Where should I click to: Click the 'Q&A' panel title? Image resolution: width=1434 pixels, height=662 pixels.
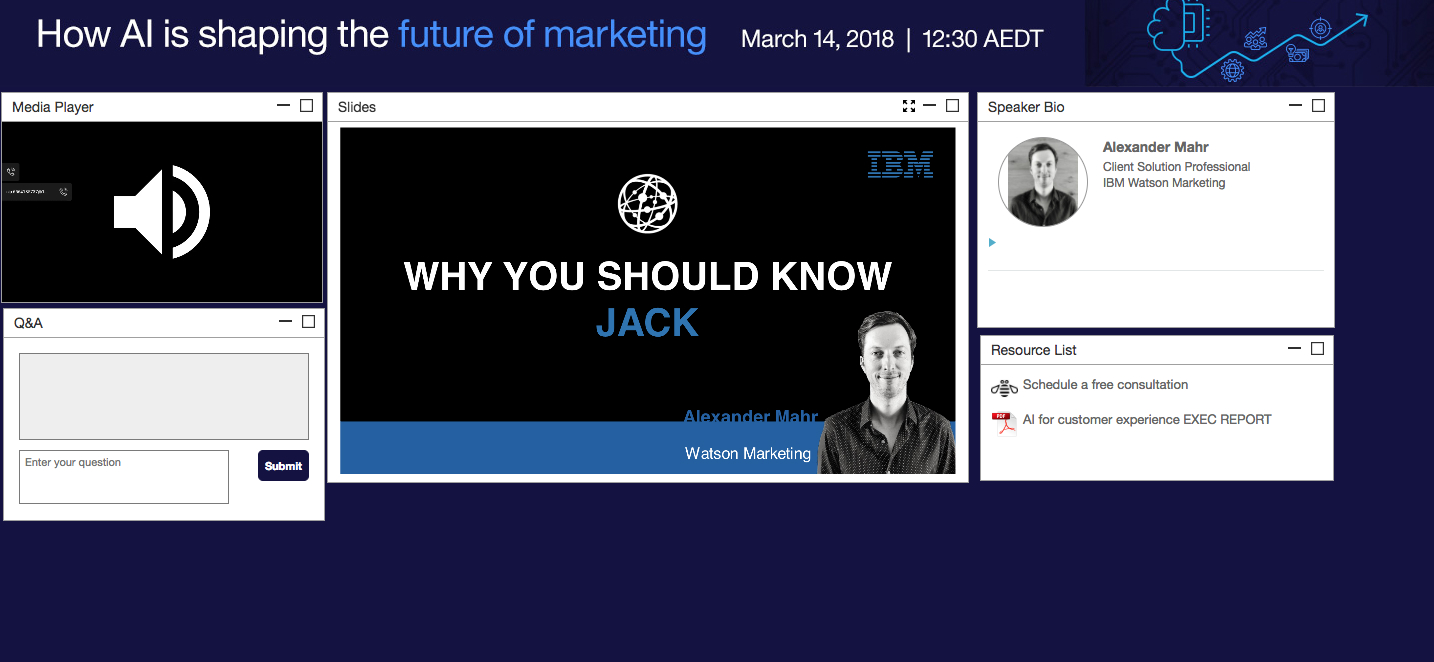[x=28, y=323]
